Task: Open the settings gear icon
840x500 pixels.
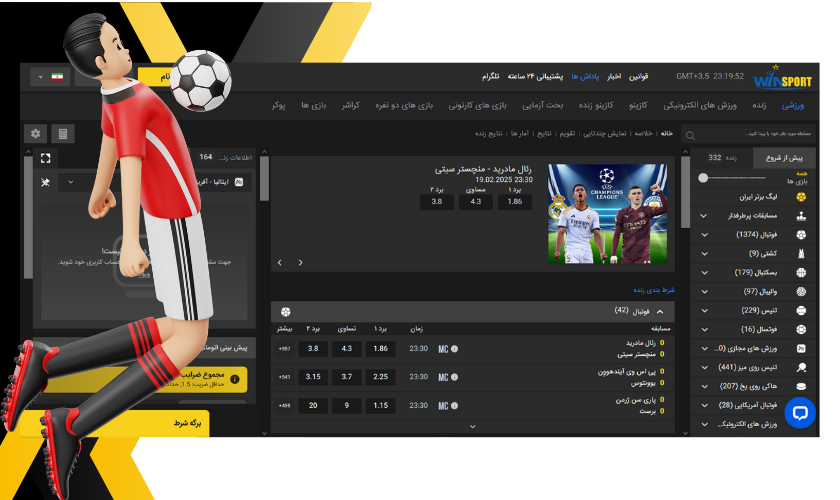Action: pos(35,133)
